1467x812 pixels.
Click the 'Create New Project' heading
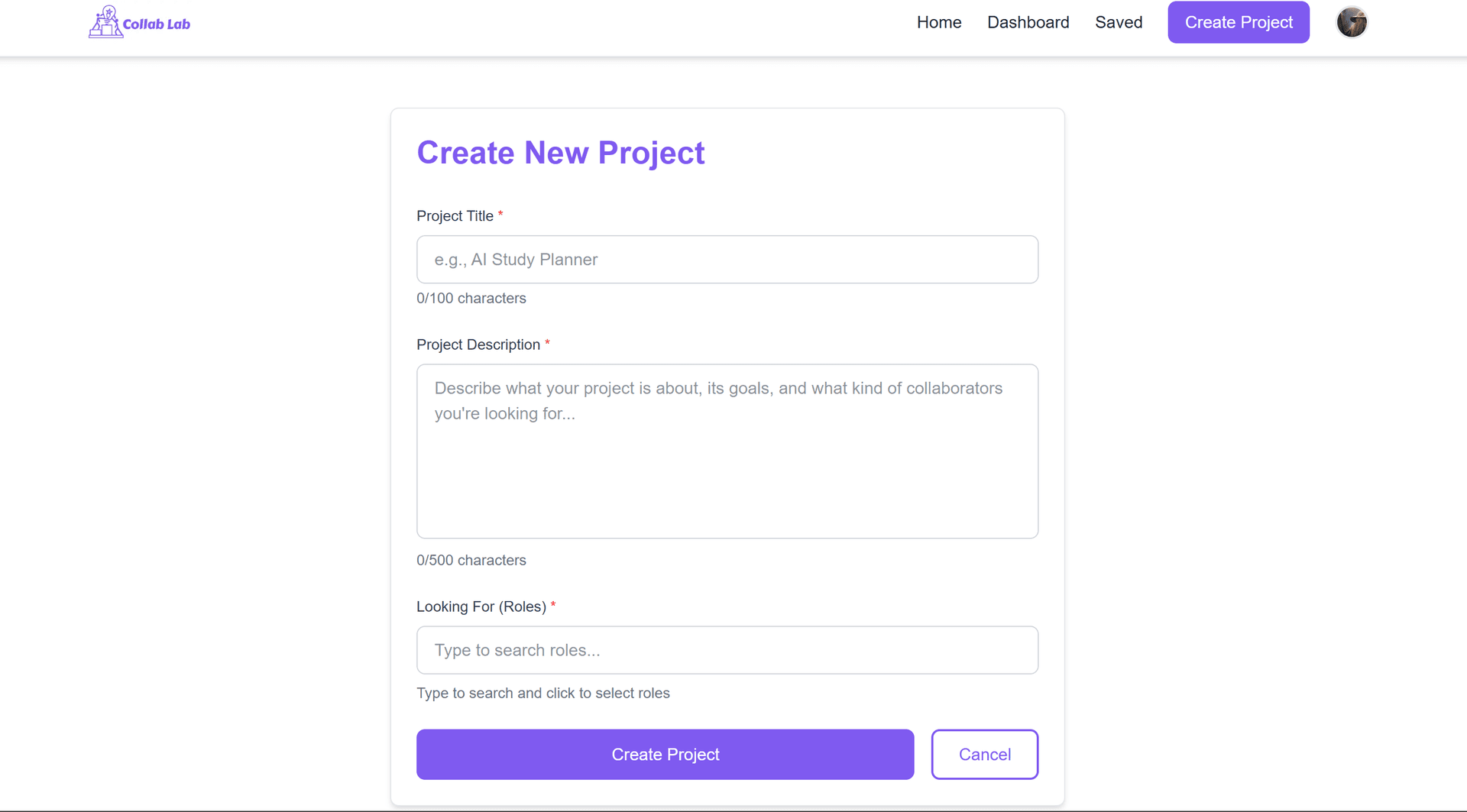561,153
